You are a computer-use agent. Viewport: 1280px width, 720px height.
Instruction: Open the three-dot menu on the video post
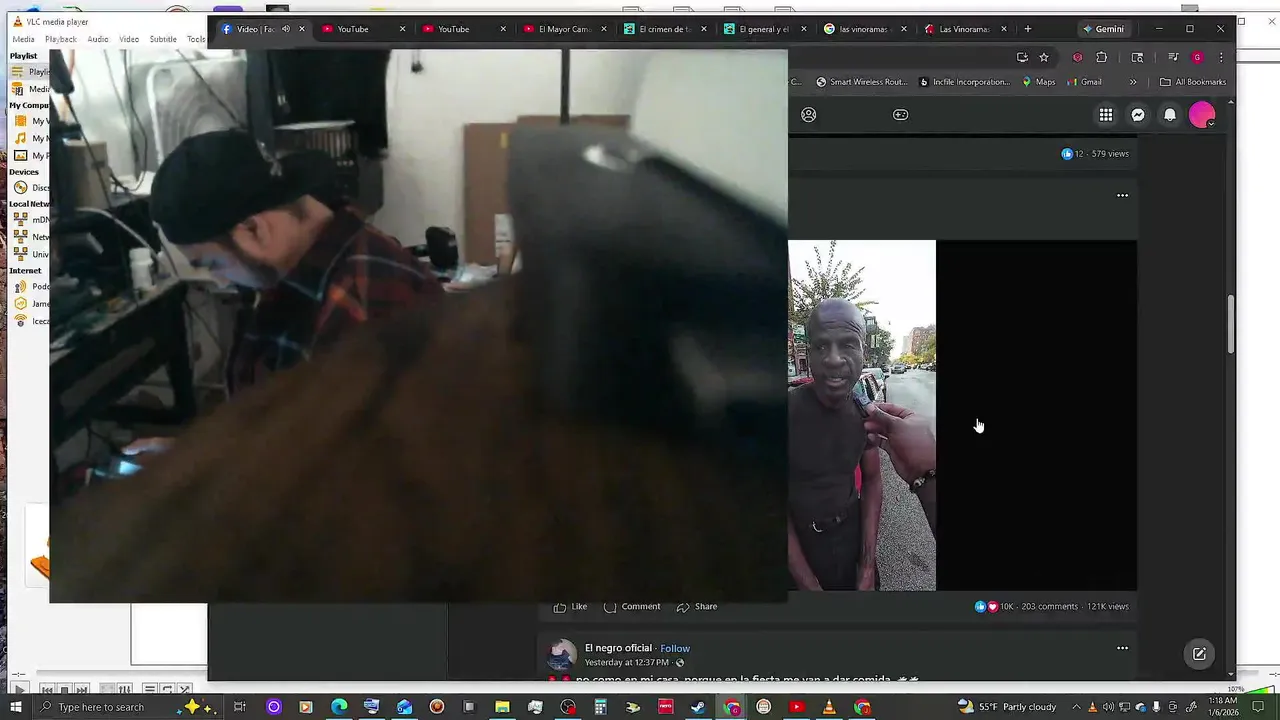click(1122, 196)
